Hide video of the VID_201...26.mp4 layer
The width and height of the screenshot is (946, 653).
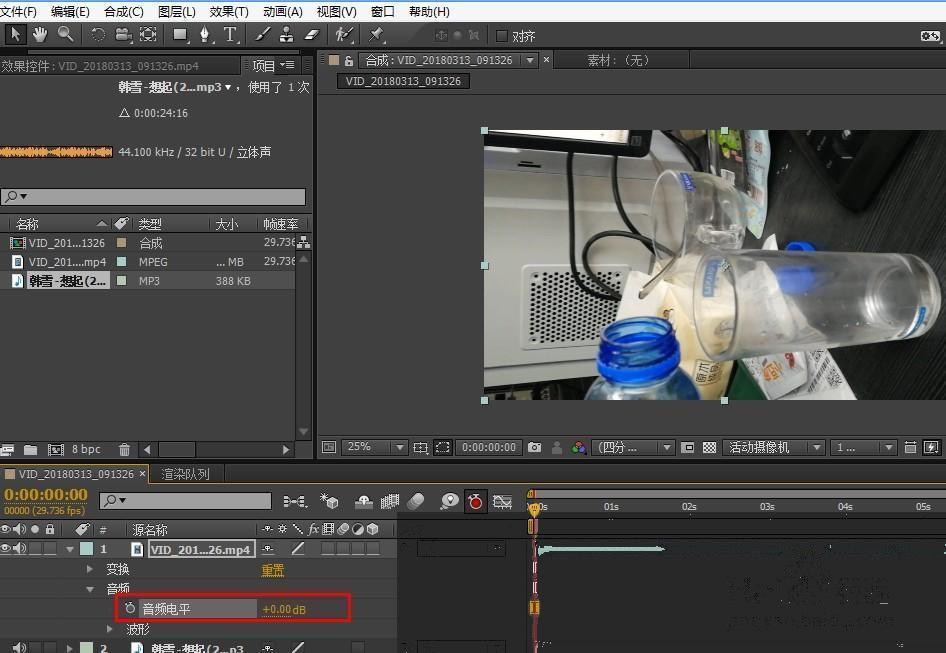[5, 548]
